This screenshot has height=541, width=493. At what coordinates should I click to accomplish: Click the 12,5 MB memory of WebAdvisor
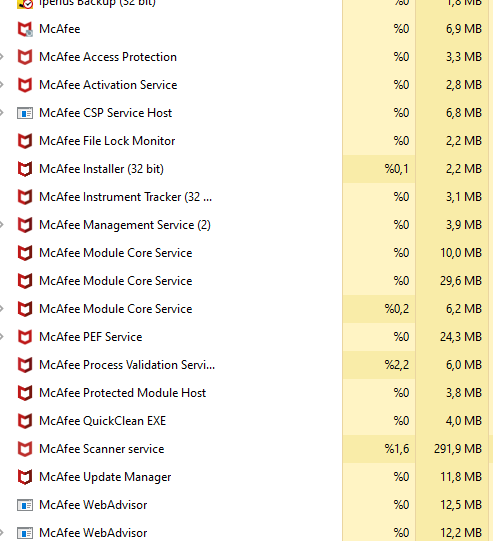coord(461,505)
